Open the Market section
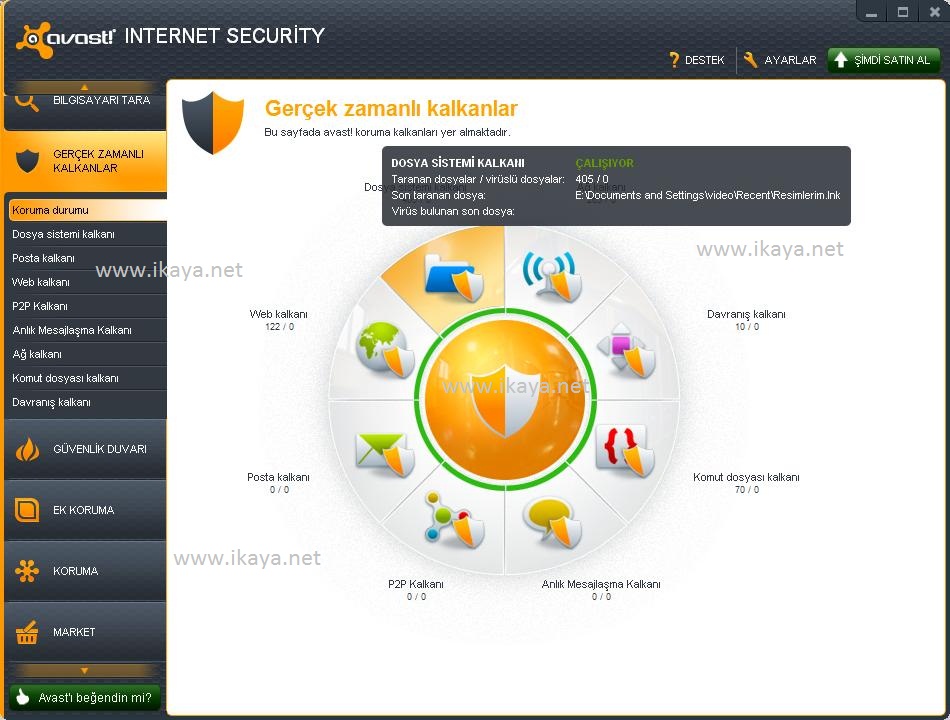The width and height of the screenshot is (950, 720). coord(85,632)
